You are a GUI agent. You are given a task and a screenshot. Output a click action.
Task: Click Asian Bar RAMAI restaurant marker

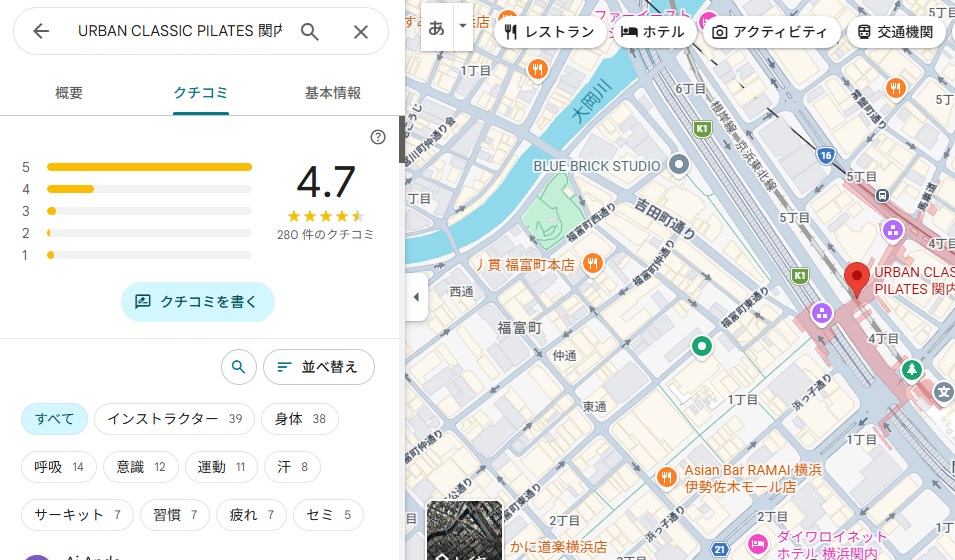(665, 477)
